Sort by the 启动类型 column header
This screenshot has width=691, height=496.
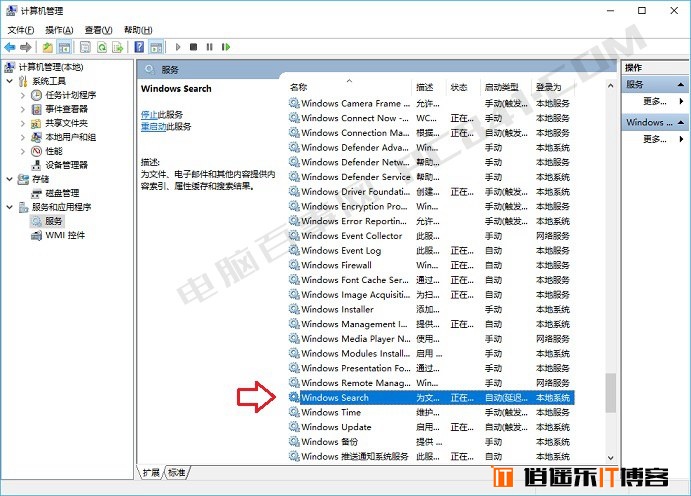coord(505,87)
